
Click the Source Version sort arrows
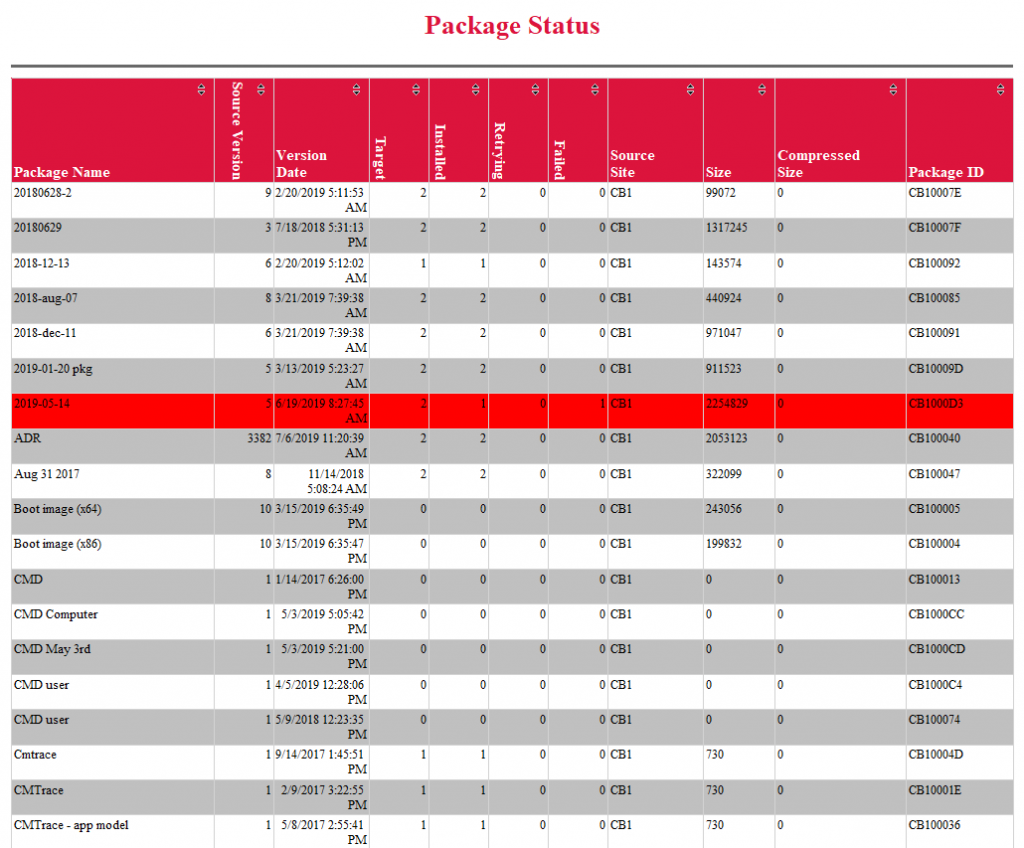click(x=261, y=90)
